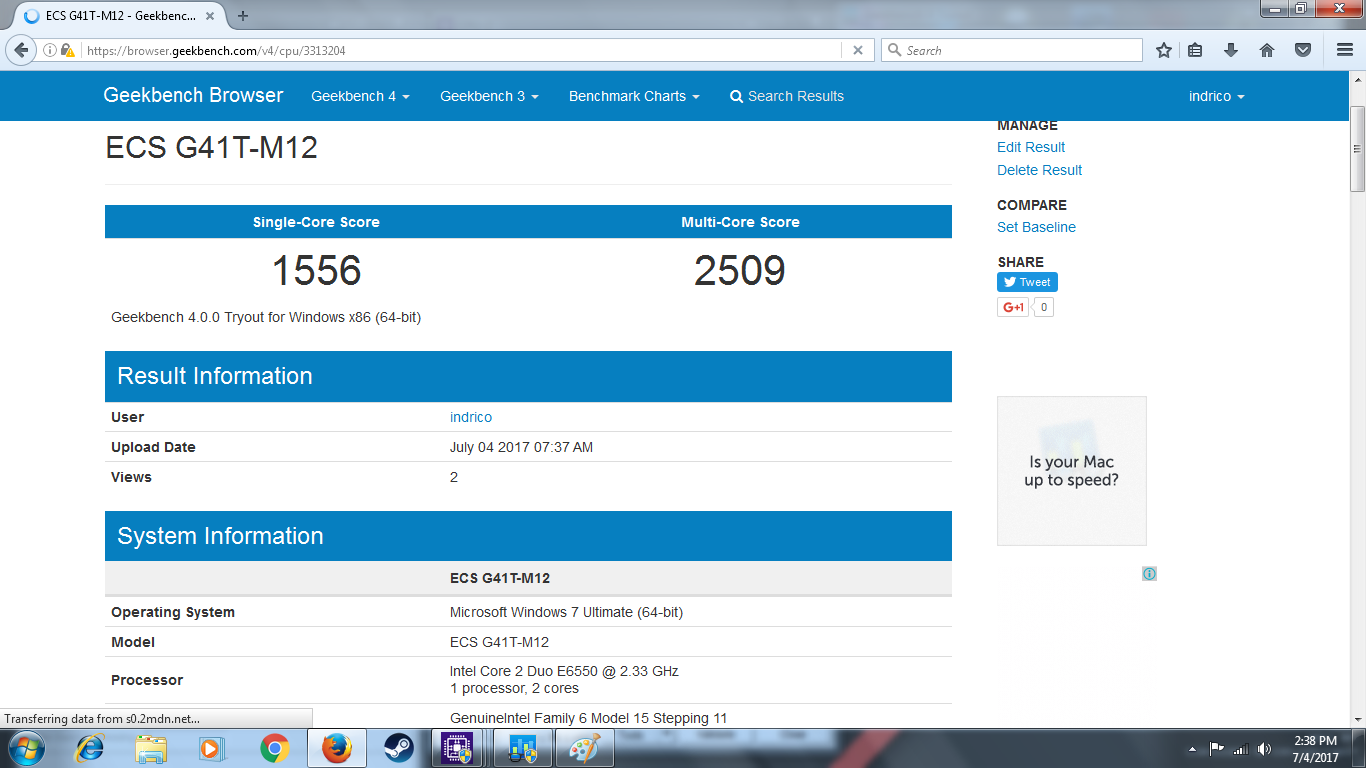Go to Firefox home page icon
The width and height of the screenshot is (1366, 768).
click(1267, 50)
